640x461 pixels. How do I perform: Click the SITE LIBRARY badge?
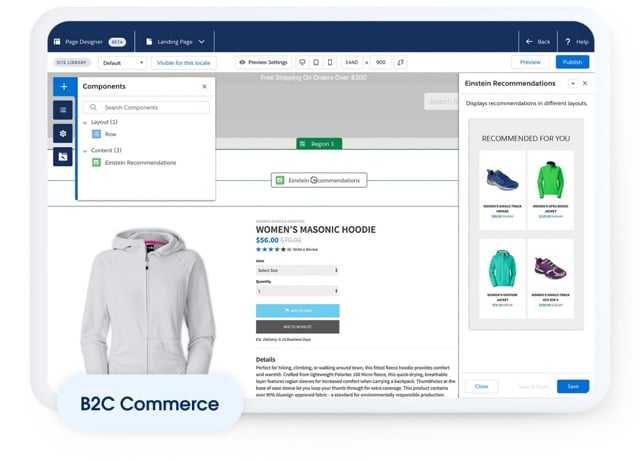71,62
